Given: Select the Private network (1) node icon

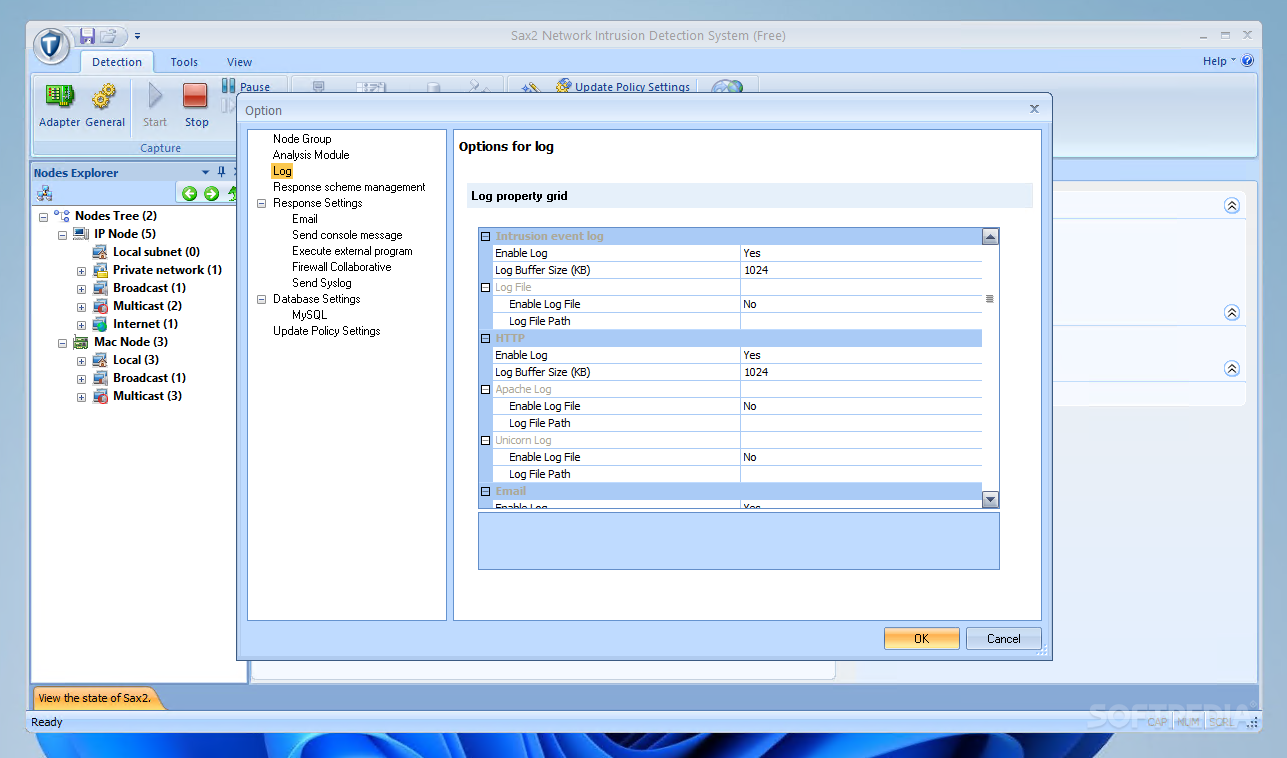Looking at the screenshot, I should coord(100,270).
